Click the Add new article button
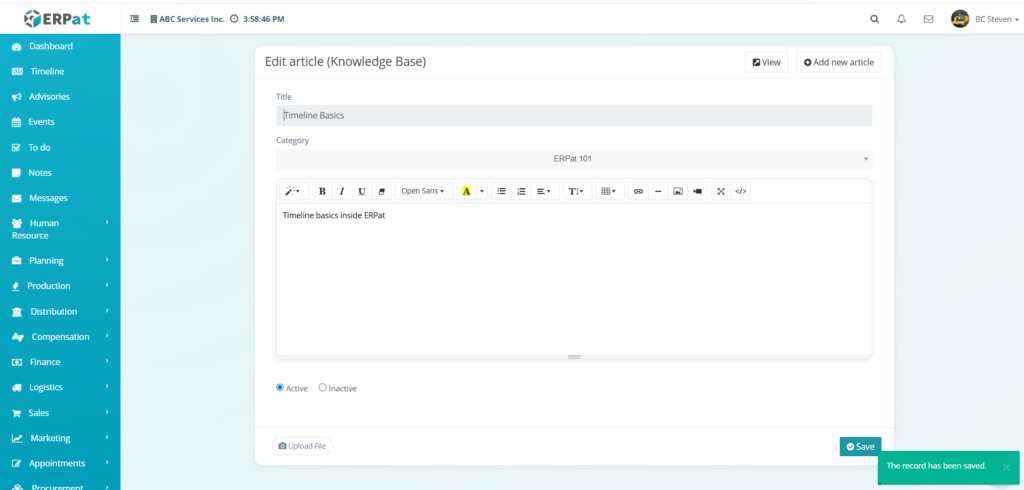 click(838, 62)
